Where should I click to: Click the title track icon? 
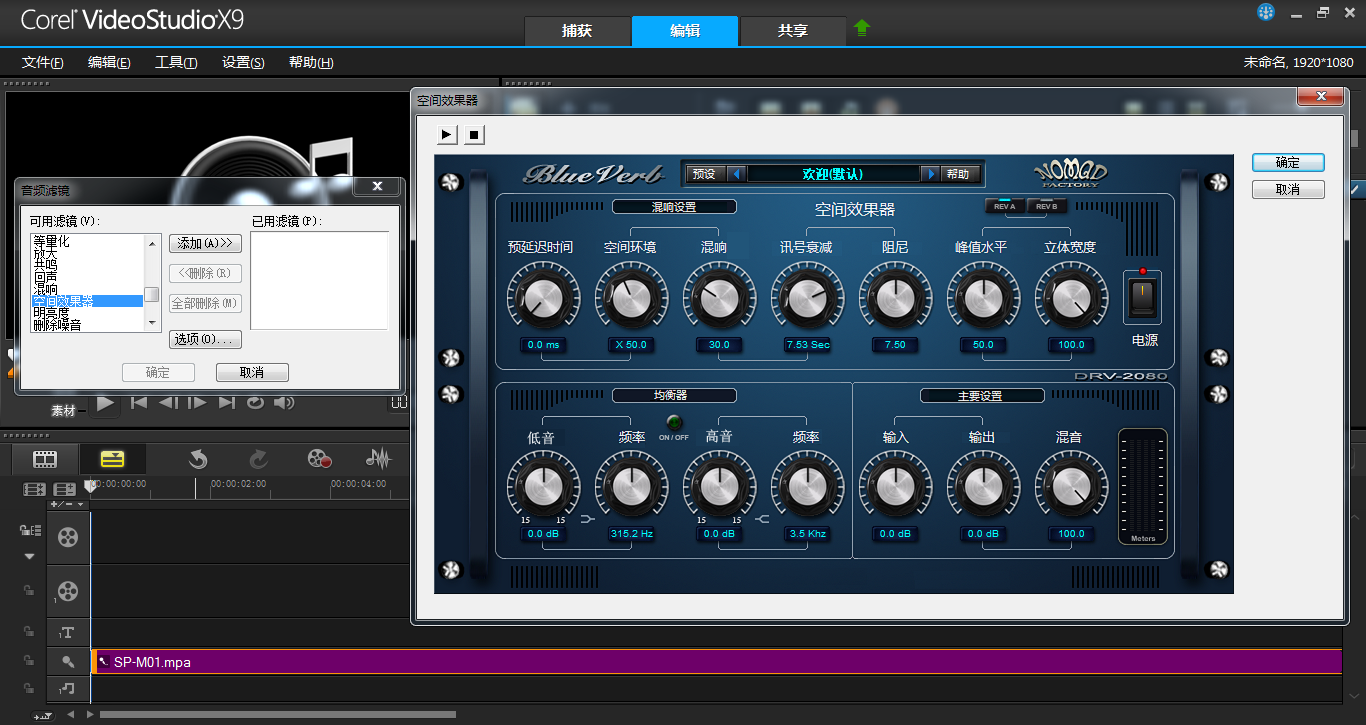[67, 632]
